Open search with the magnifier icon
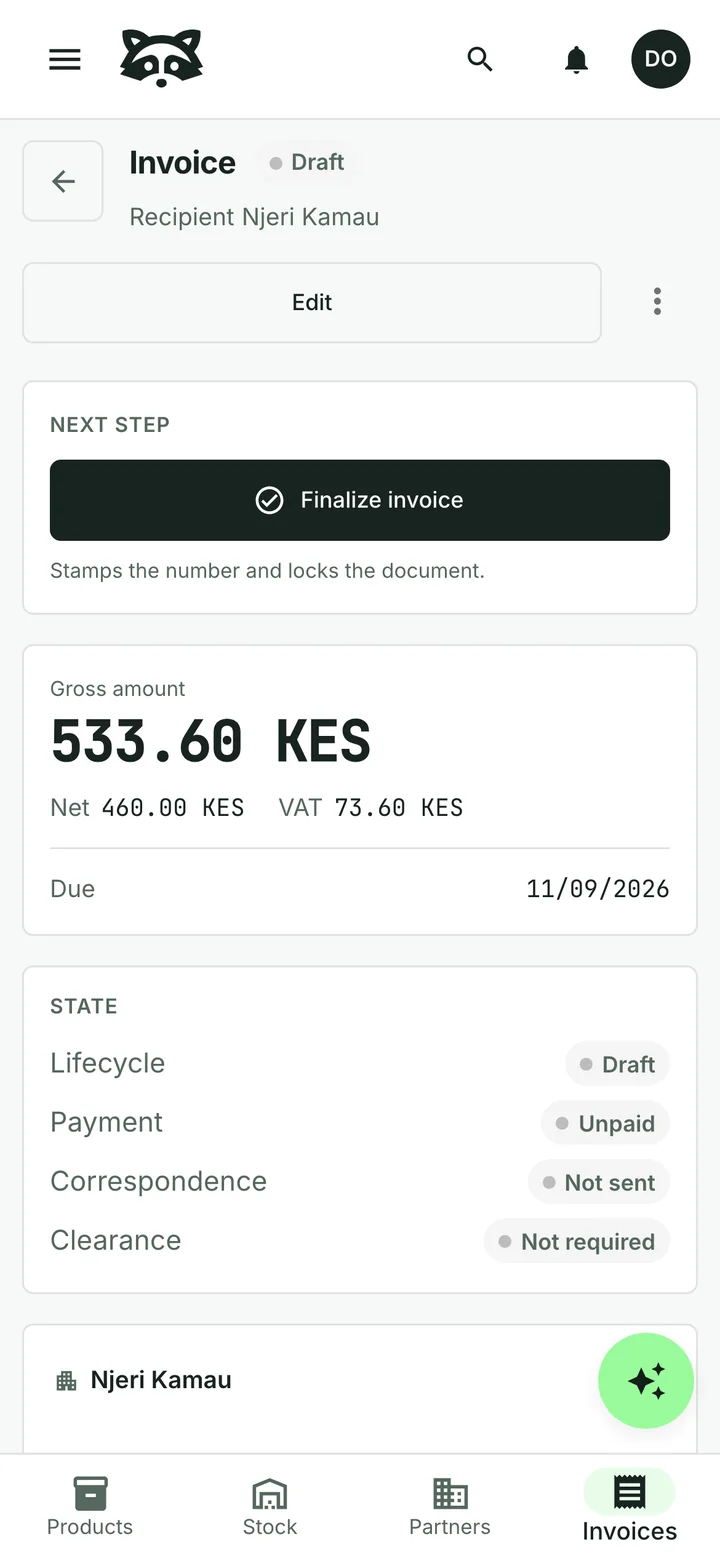 [480, 59]
